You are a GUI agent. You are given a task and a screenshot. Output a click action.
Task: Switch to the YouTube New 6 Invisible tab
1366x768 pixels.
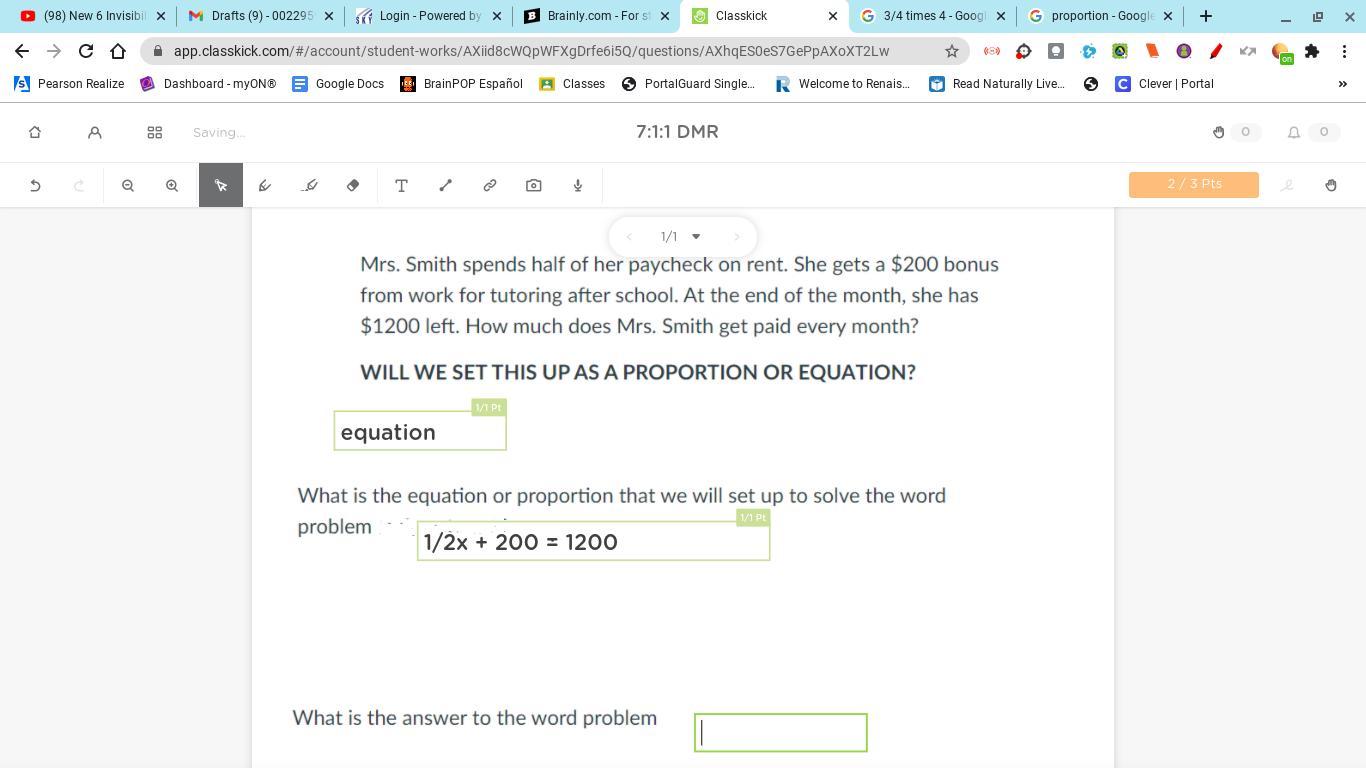pyautogui.click(x=94, y=16)
